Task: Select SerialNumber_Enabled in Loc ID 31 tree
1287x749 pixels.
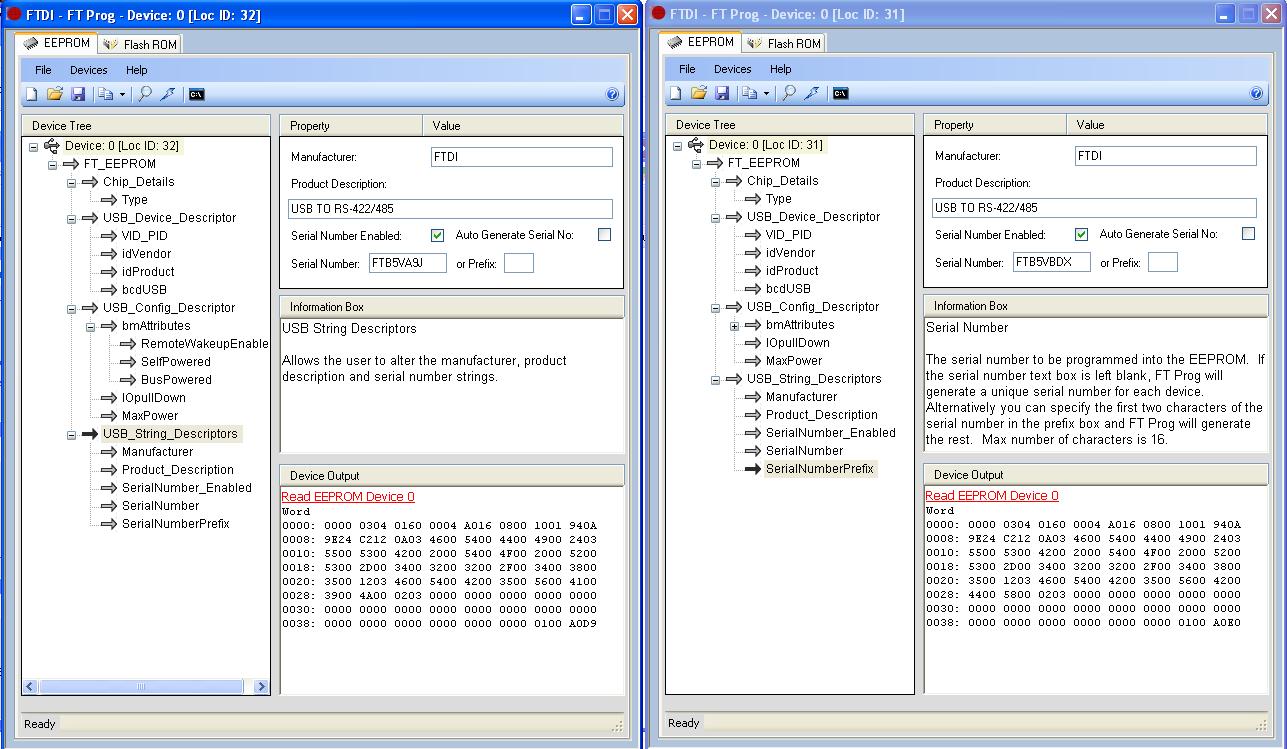Action: (x=831, y=433)
